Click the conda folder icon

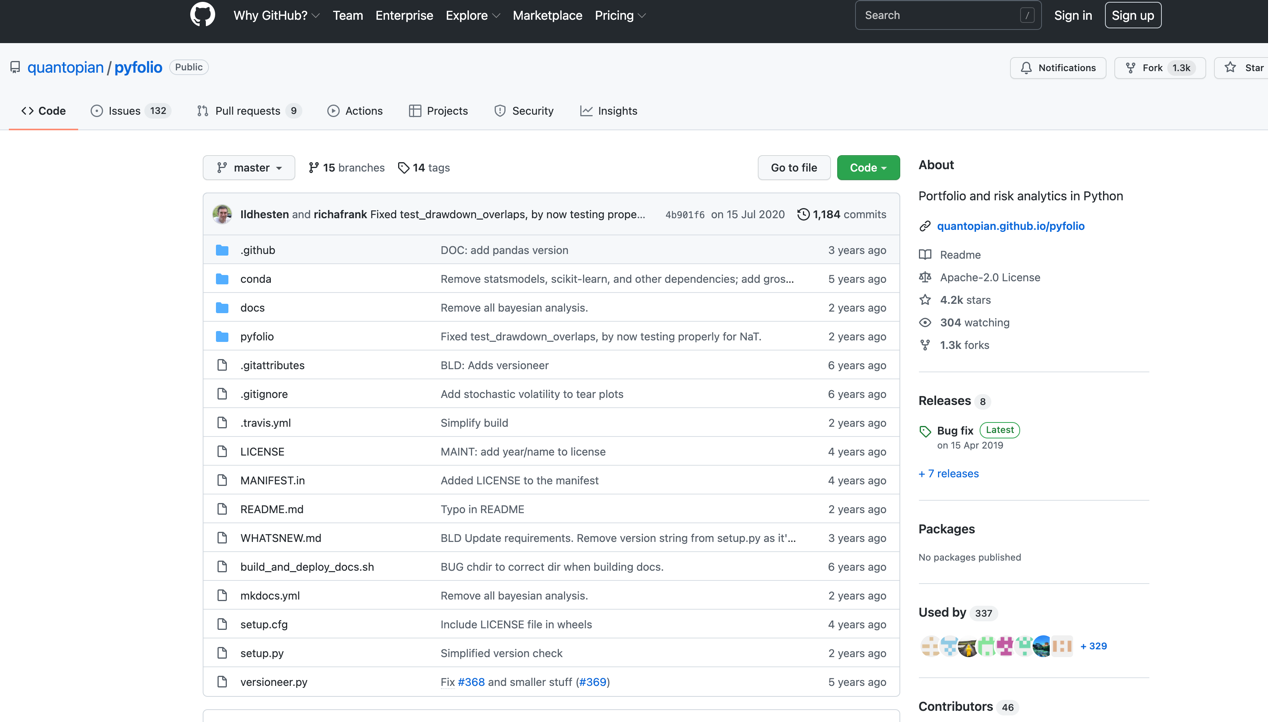[x=222, y=280]
